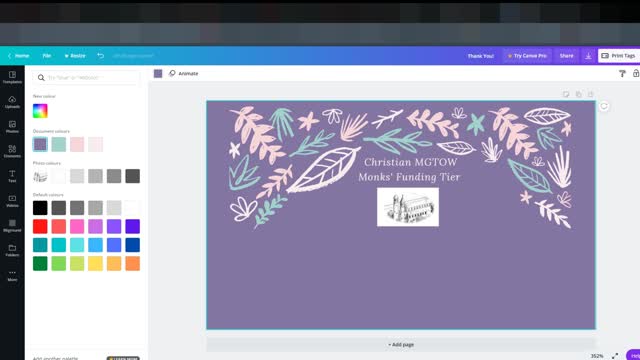Select the navy blue default colour swatch
This screenshot has height=360, width=640.
(x=133, y=245)
